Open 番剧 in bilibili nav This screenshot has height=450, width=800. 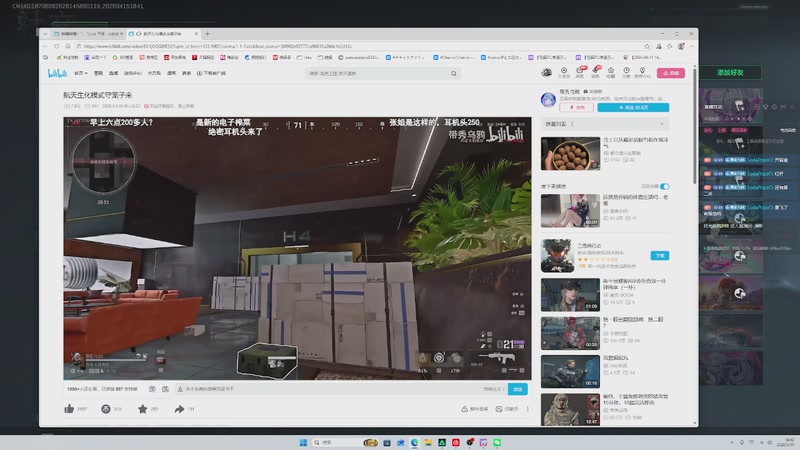(98, 73)
